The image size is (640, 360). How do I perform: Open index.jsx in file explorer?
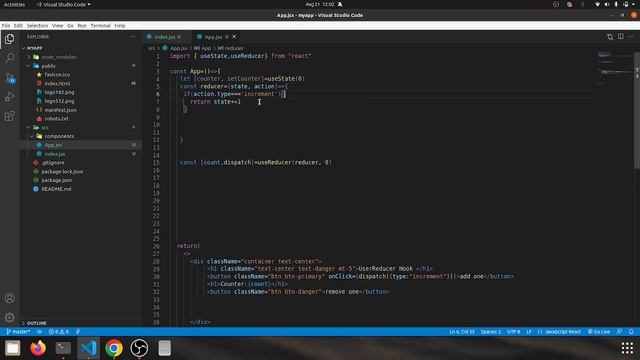click(x=55, y=154)
